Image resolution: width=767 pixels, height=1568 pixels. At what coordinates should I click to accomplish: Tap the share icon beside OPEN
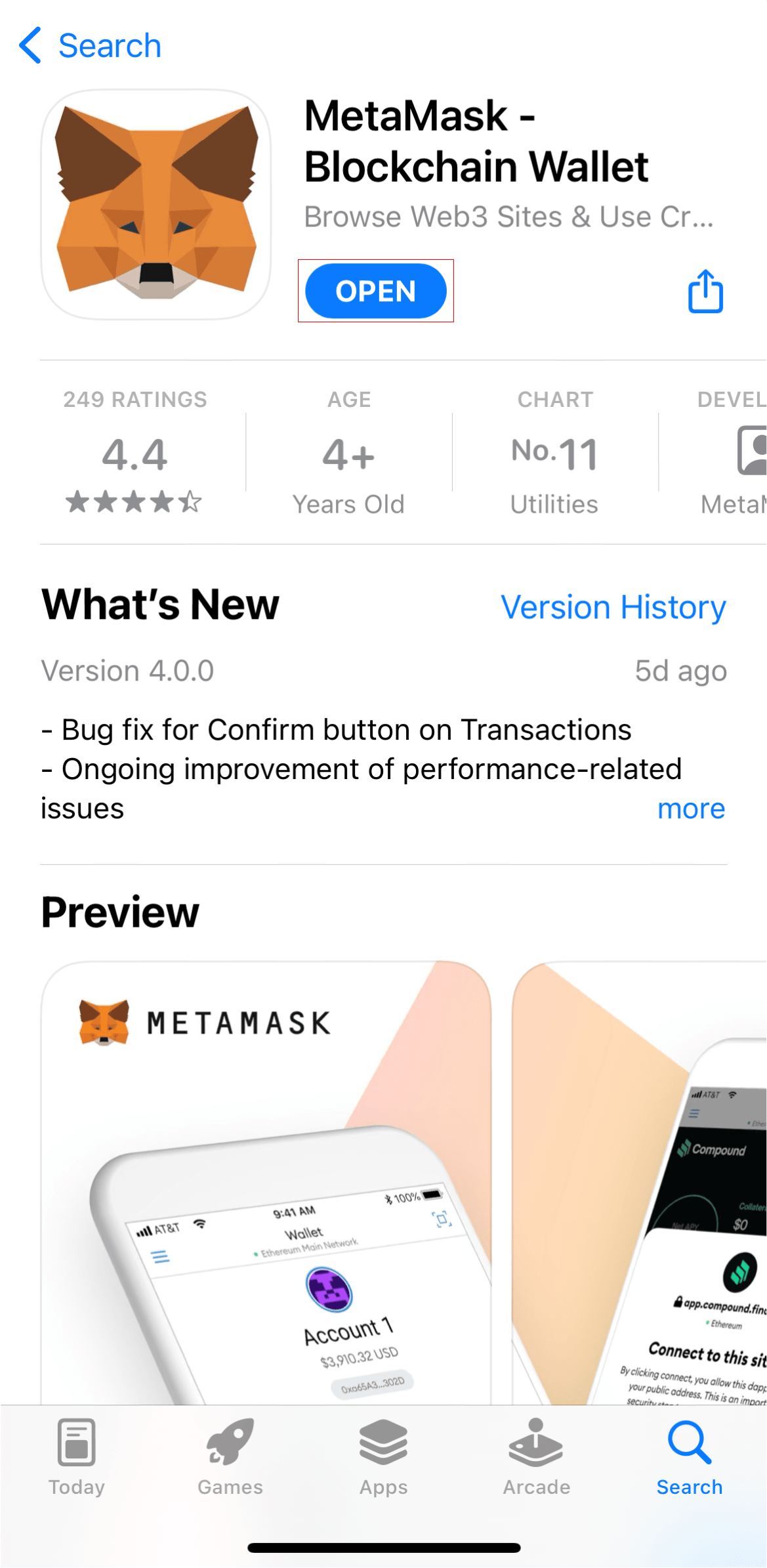click(x=705, y=291)
